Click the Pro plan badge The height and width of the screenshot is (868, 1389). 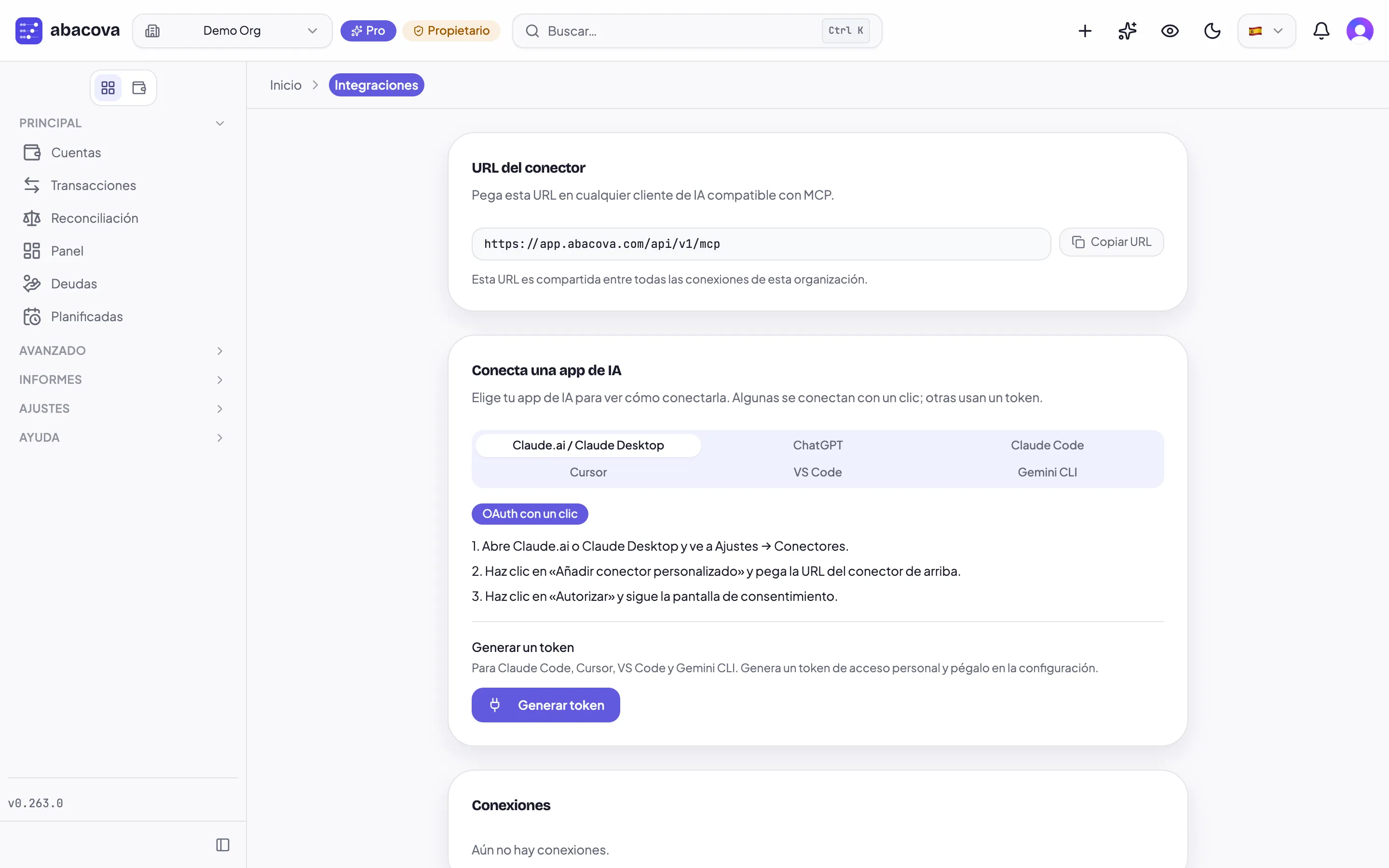368,31
